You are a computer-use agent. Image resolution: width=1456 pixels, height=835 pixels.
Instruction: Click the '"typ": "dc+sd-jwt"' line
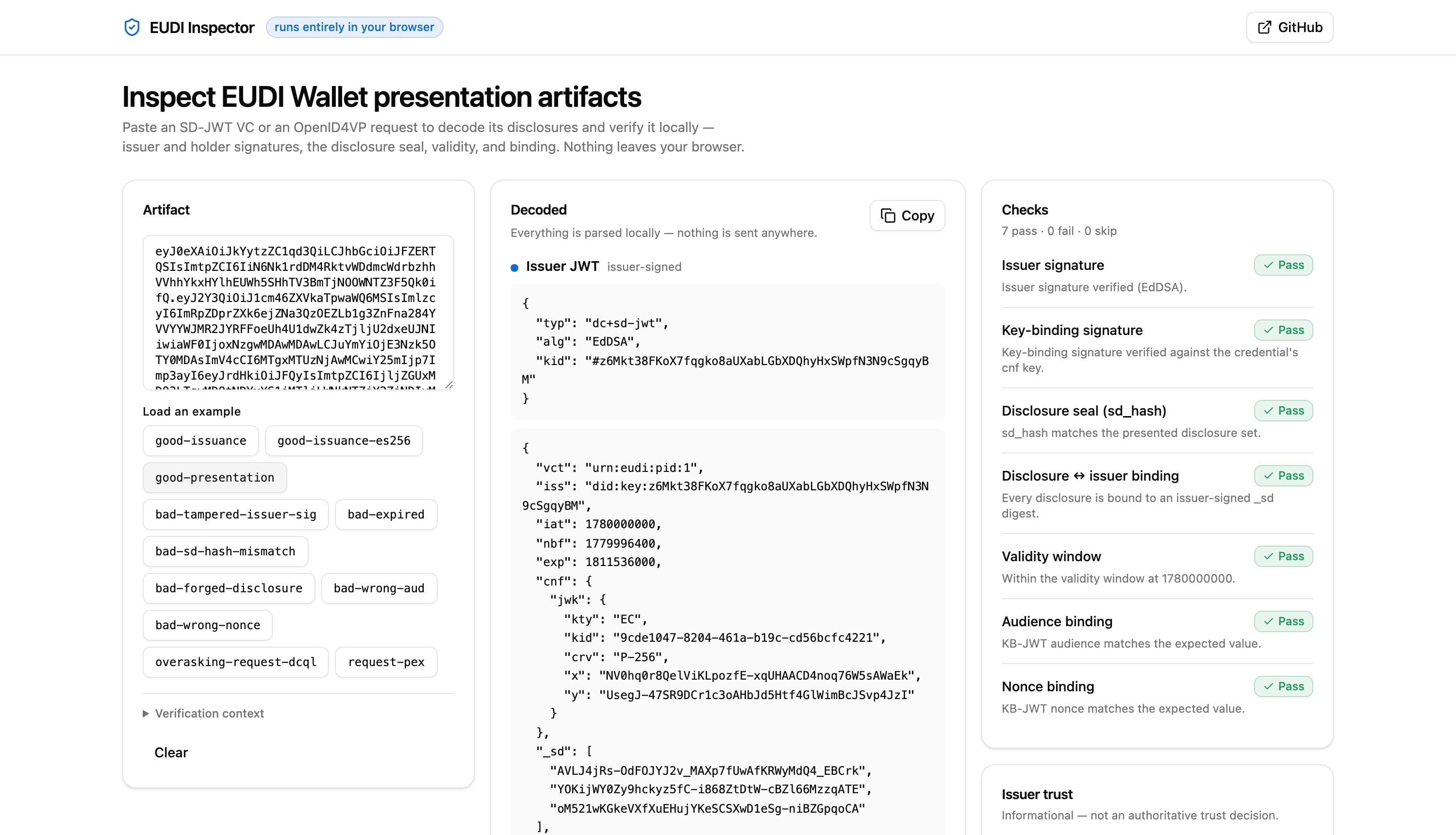tap(602, 323)
